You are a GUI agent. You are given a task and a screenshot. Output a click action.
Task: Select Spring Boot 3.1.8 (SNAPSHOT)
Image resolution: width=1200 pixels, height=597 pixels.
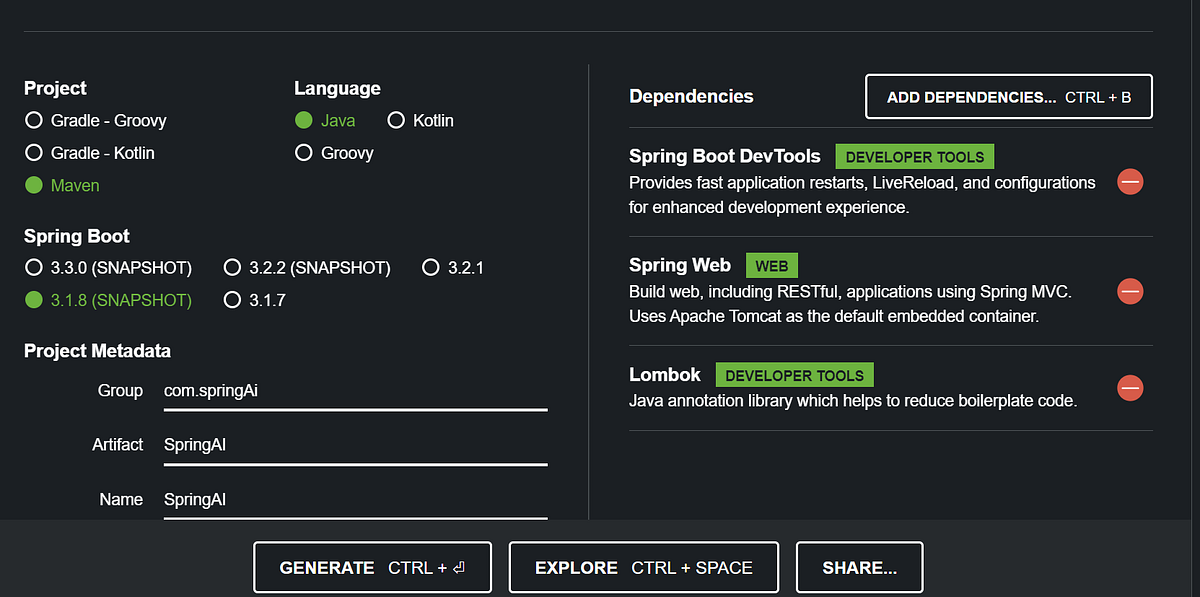click(108, 300)
